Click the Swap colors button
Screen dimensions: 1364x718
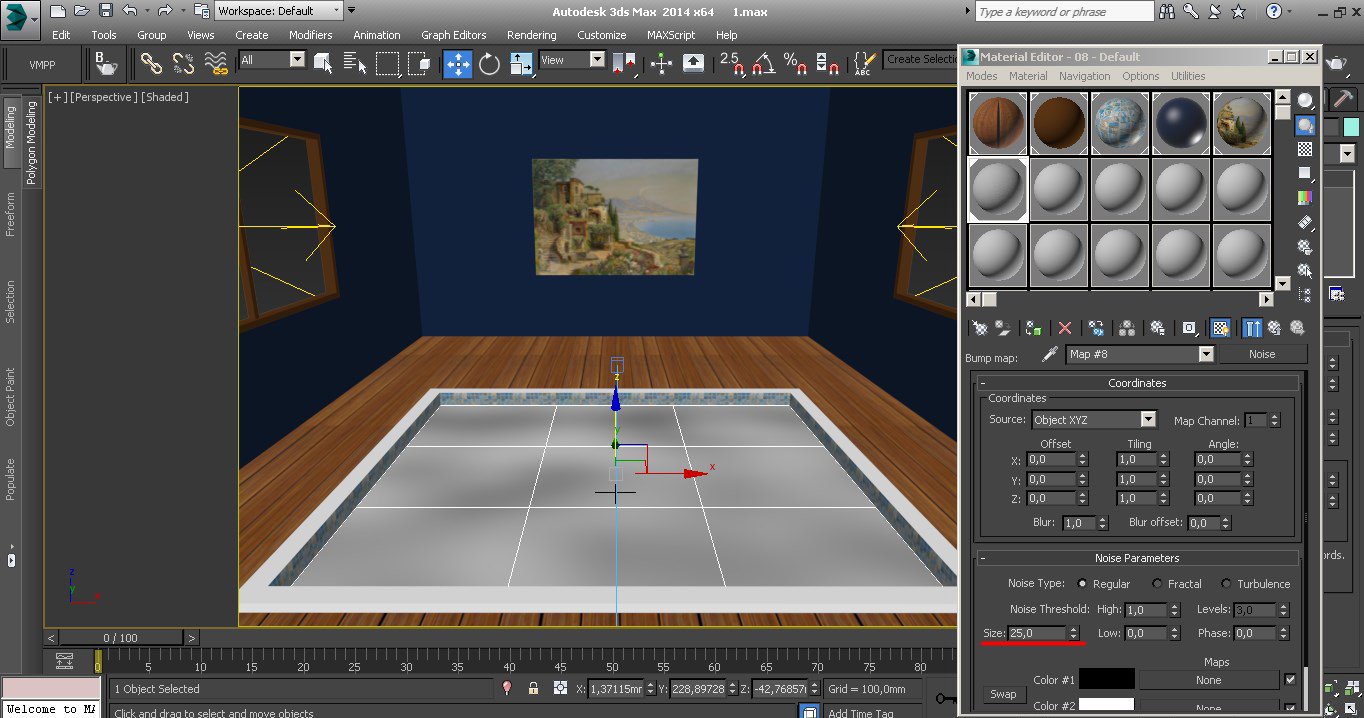pyautogui.click(x=1003, y=694)
